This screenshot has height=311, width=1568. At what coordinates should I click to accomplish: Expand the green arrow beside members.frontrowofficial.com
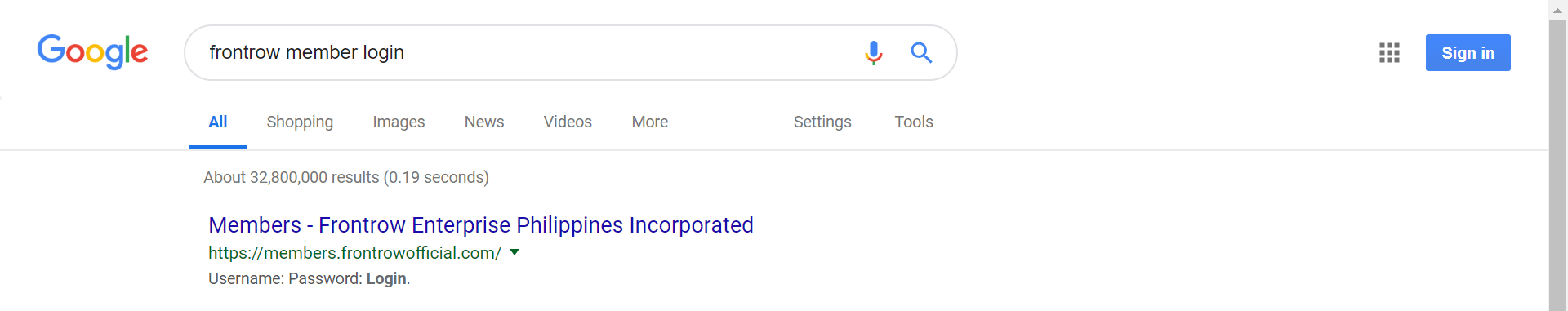tap(514, 252)
